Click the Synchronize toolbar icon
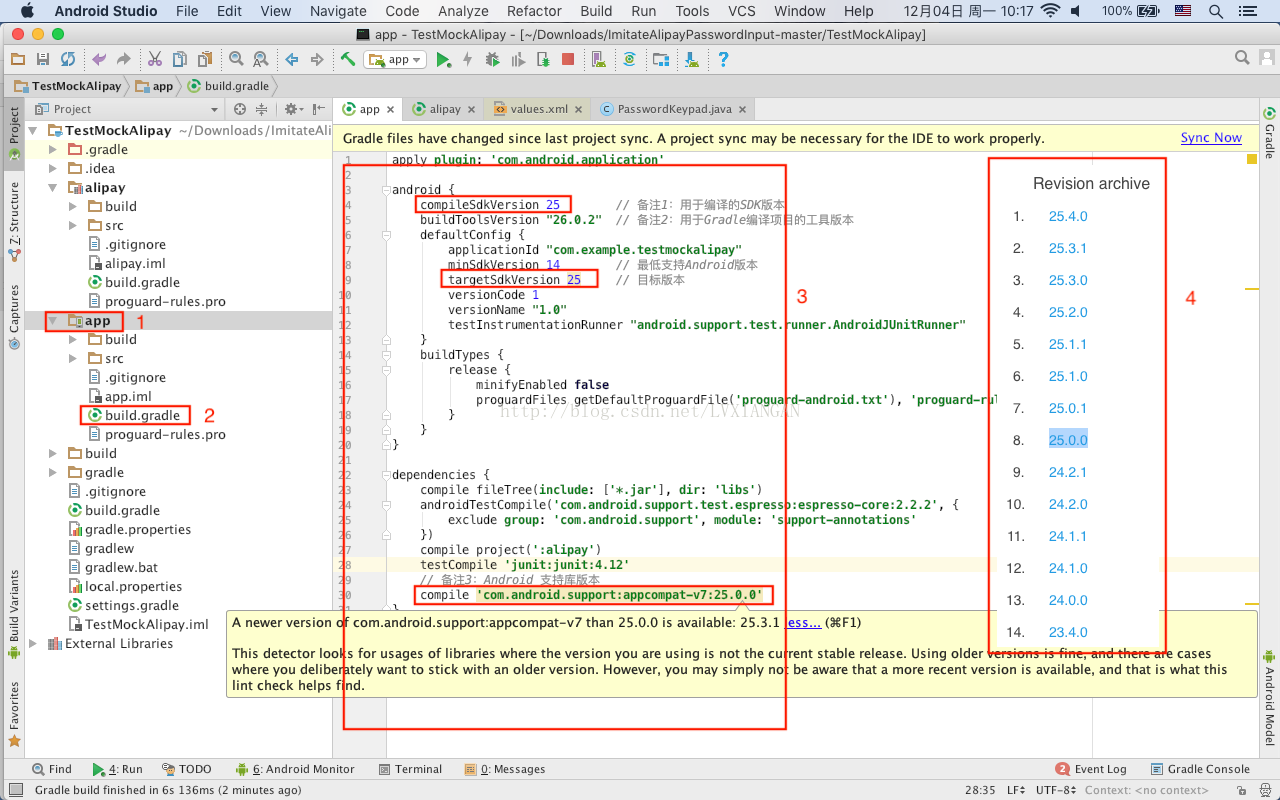 67,60
